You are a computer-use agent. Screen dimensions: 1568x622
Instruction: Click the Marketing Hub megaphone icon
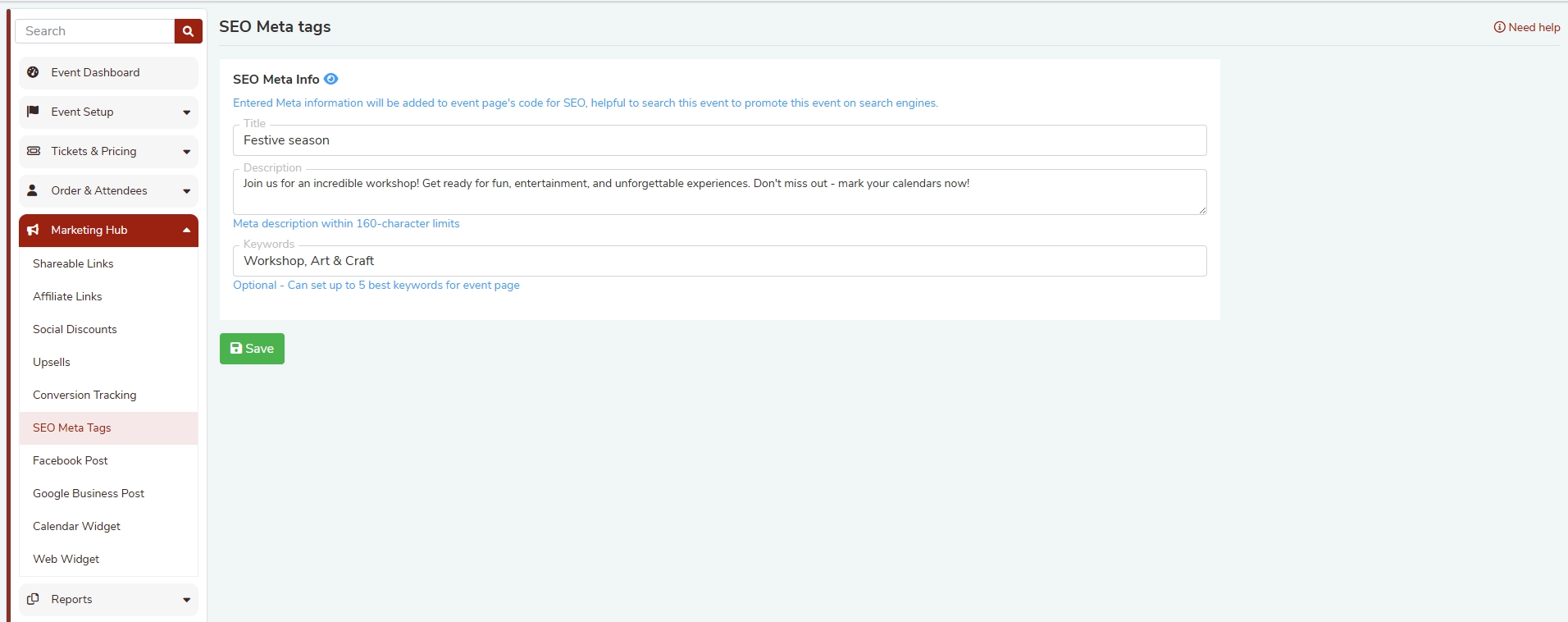[x=33, y=230]
